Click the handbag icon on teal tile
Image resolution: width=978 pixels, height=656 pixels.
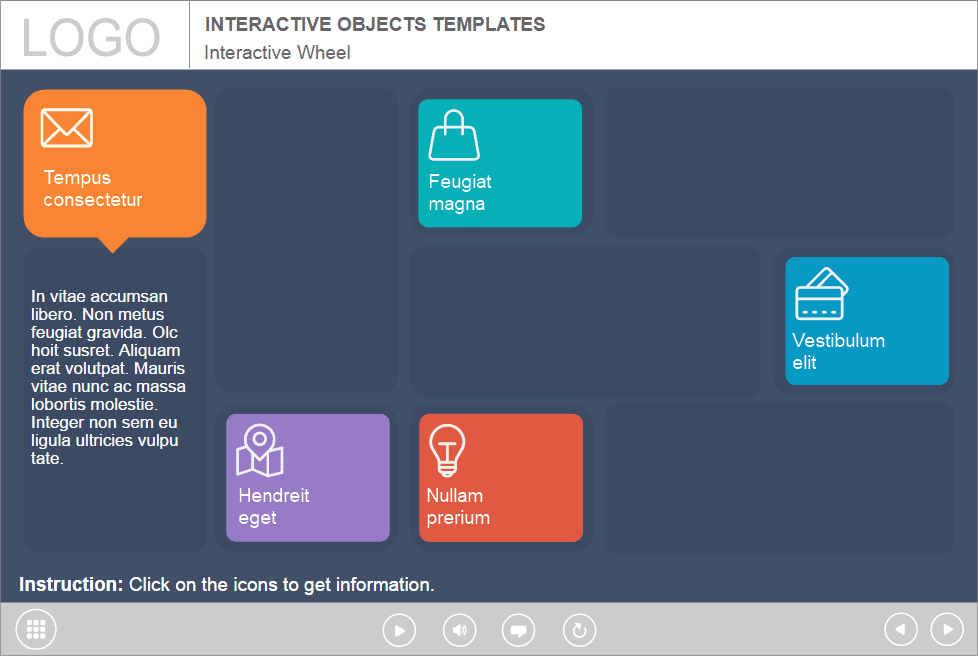click(454, 136)
